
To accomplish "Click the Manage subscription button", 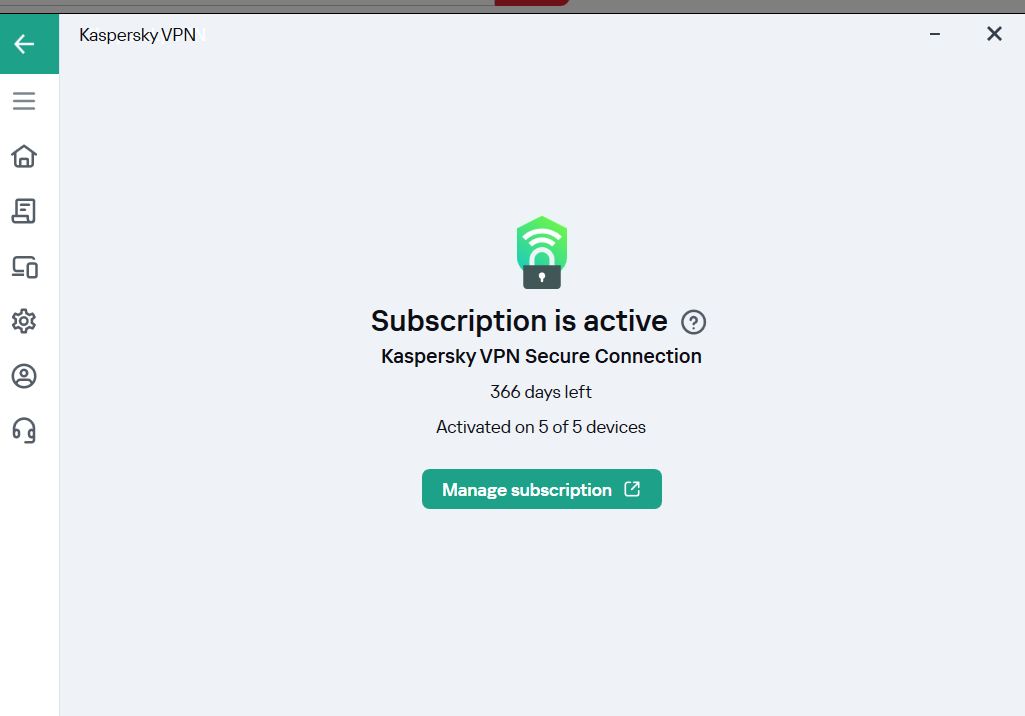I will (541, 489).
